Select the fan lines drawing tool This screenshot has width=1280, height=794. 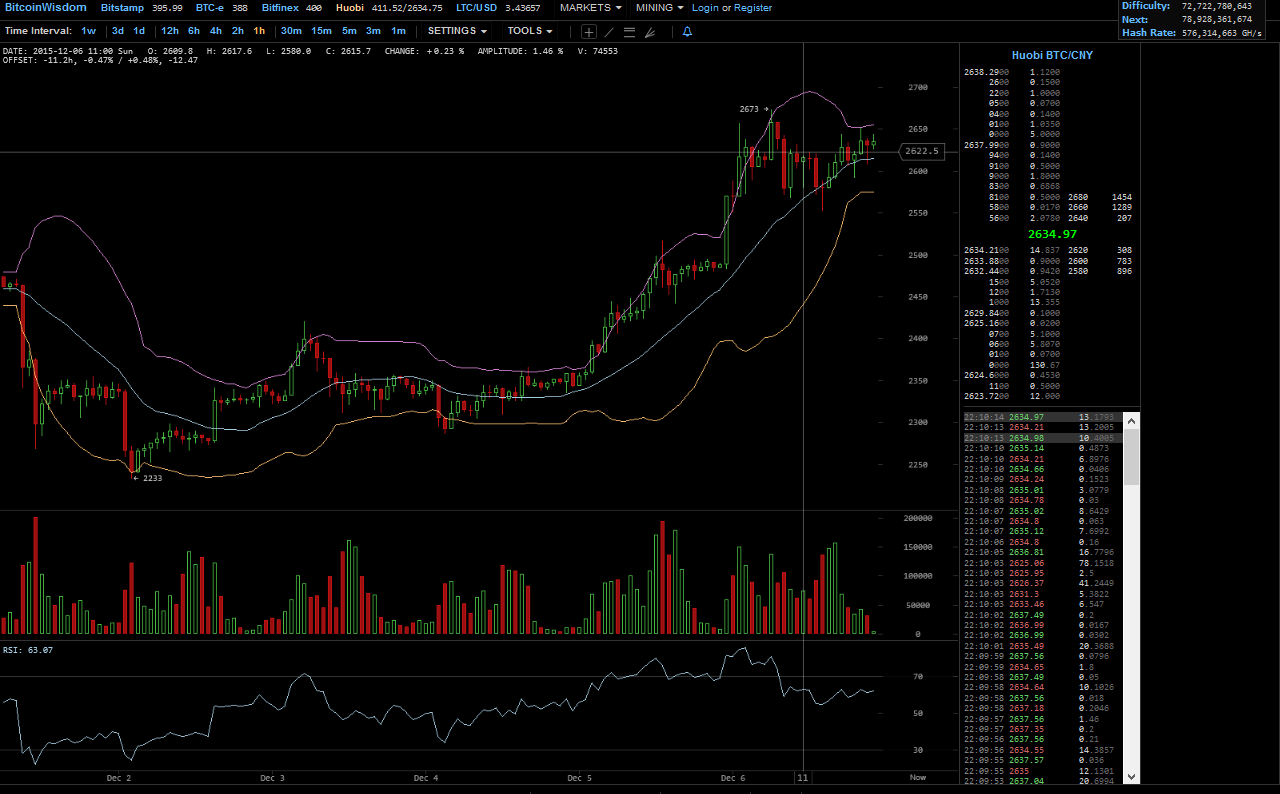649,32
